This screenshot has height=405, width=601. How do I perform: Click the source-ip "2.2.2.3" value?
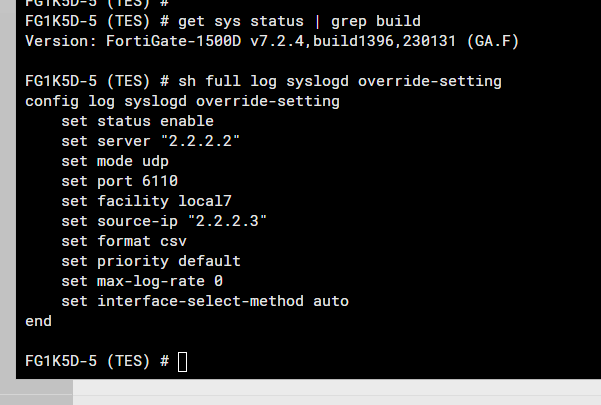click(232, 221)
